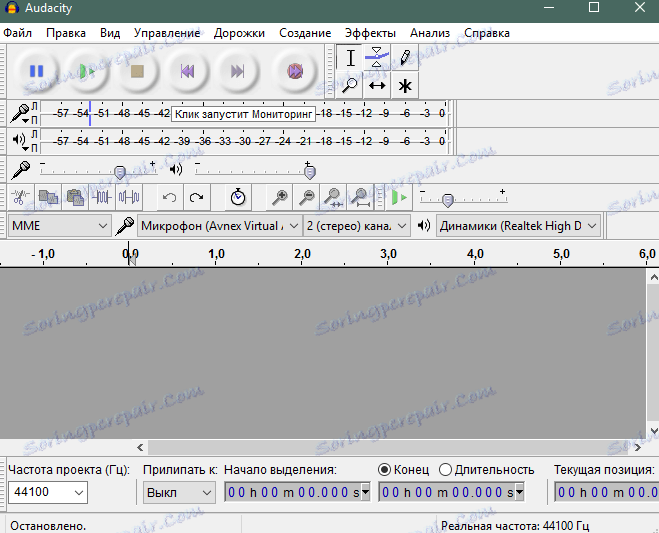Activate the Multi-tool asterisk icon
The image size is (659, 533).
click(x=405, y=85)
